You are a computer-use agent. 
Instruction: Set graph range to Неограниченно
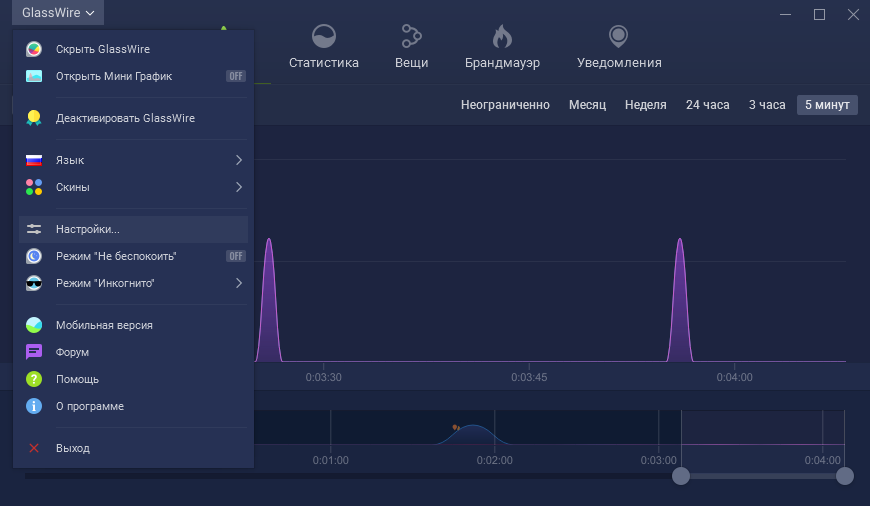coord(505,105)
